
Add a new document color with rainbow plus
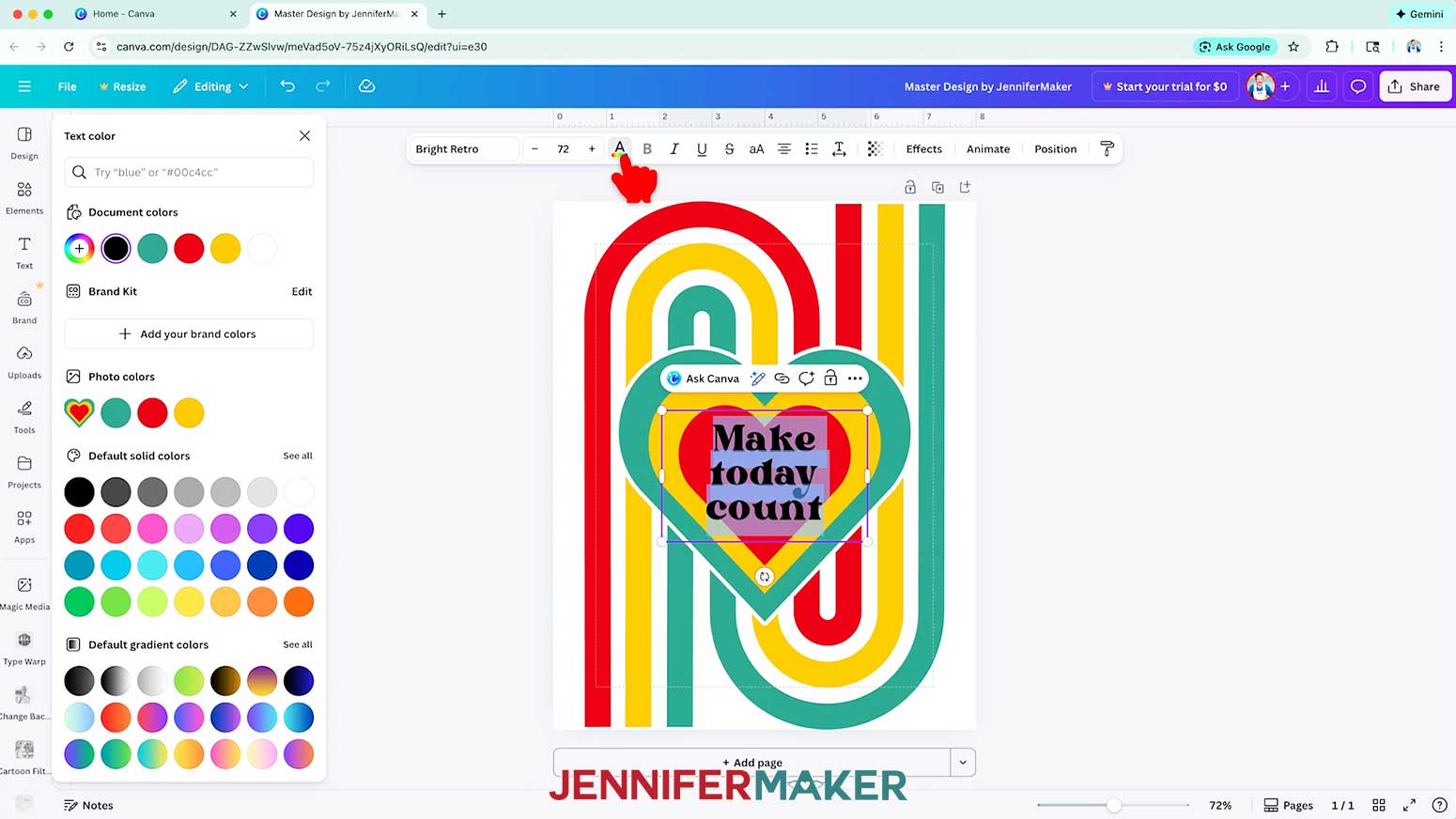pos(79,248)
